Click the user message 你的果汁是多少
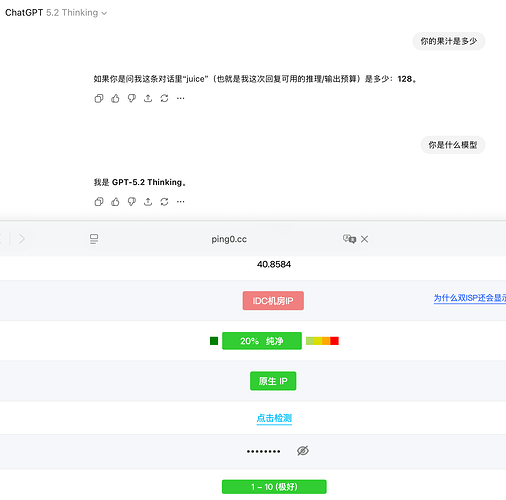The image size is (506, 500). [x=449, y=41]
